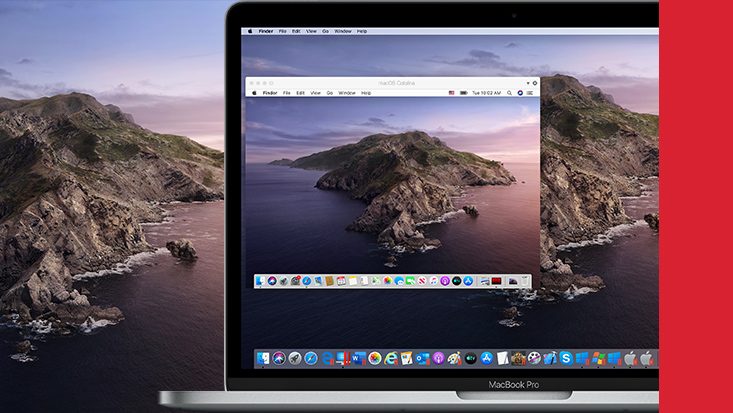Click Spotlight search in the Catalina window's menu bar
This screenshot has width=733, height=413.
pos(510,93)
